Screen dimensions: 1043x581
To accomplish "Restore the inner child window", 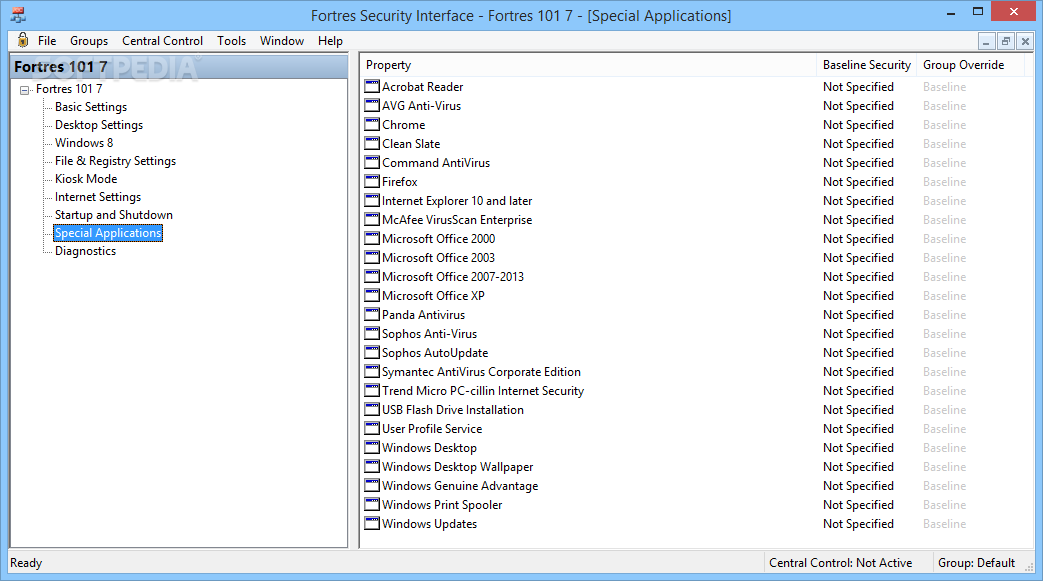I will pyautogui.click(x=1006, y=41).
